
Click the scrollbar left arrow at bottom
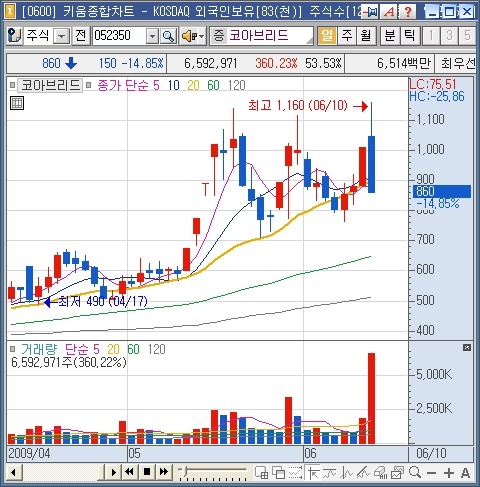pyautogui.click(x=14, y=473)
